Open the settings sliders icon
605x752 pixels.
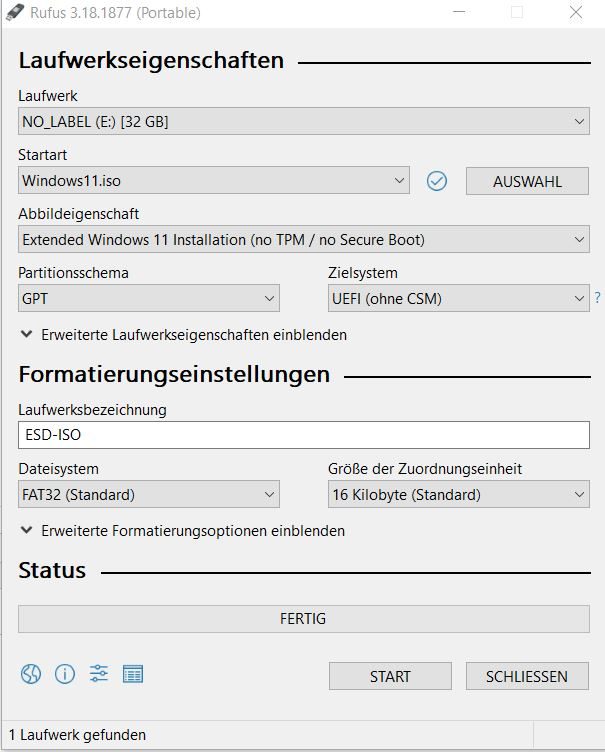[98, 674]
